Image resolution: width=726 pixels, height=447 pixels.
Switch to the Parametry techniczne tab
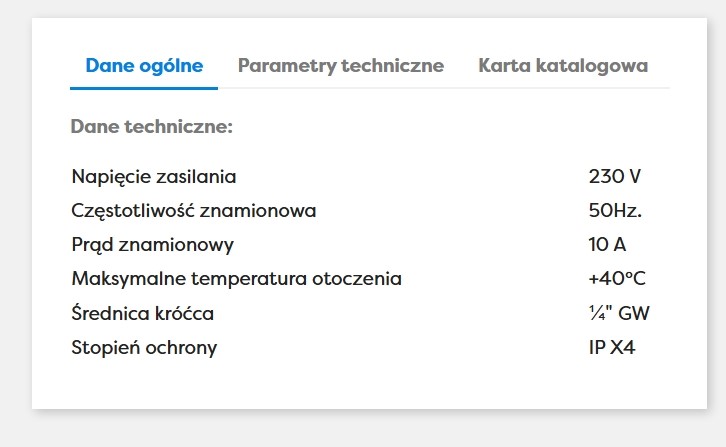(x=341, y=66)
